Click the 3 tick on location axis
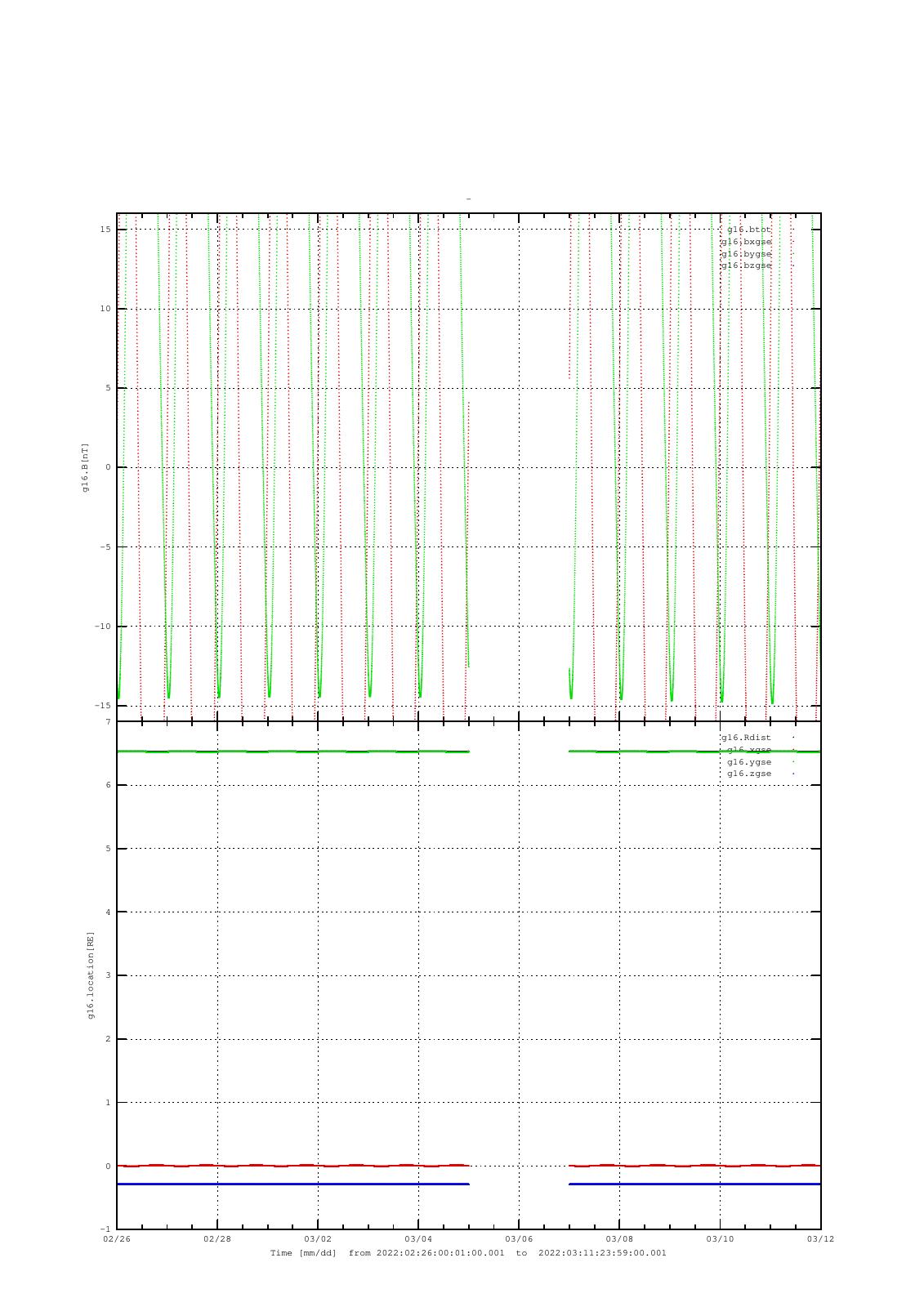924x1307 pixels. coord(108,976)
